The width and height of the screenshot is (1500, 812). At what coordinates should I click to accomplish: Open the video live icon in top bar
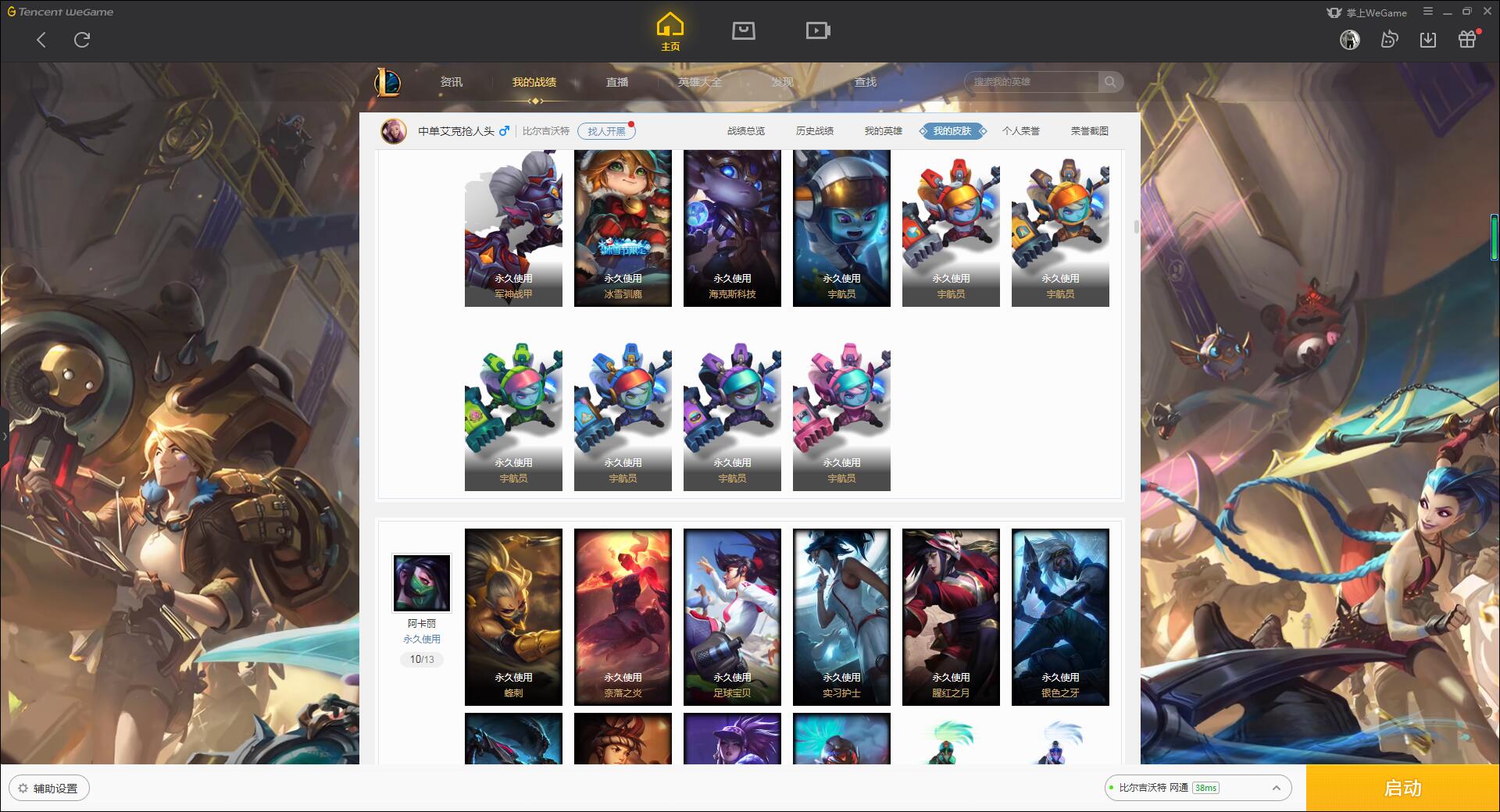click(x=818, y=30)
